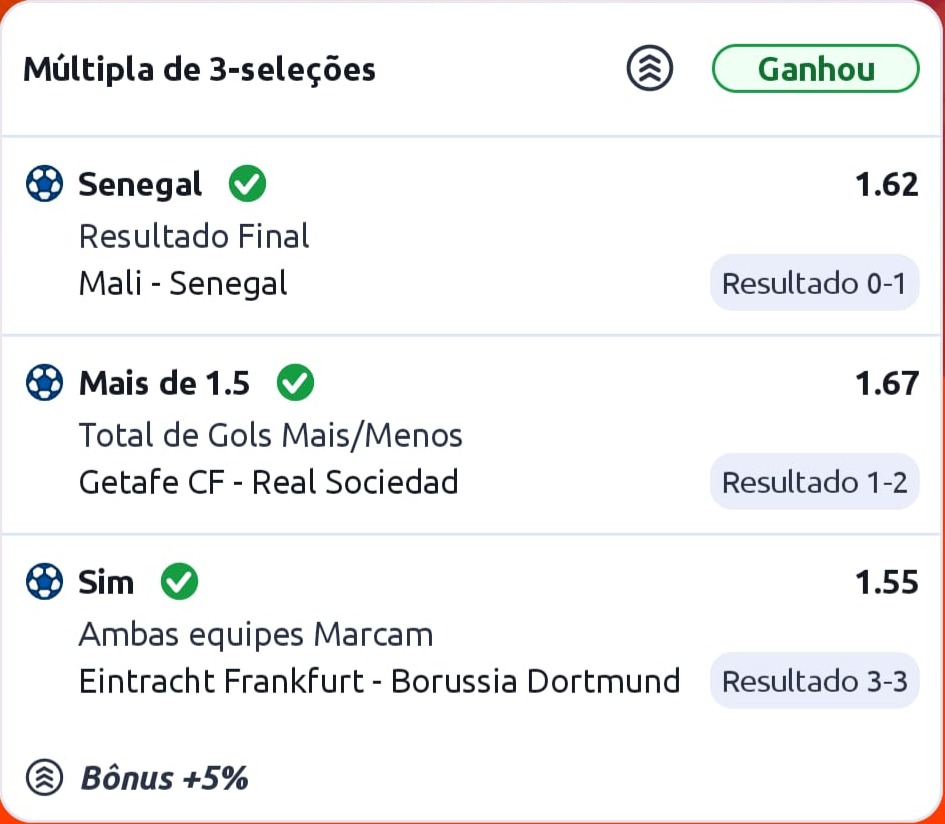The width and height of the screenshot is (945, 824).
Task: Click the Resultado 0-1 score badge
Action: coord(814,284)
